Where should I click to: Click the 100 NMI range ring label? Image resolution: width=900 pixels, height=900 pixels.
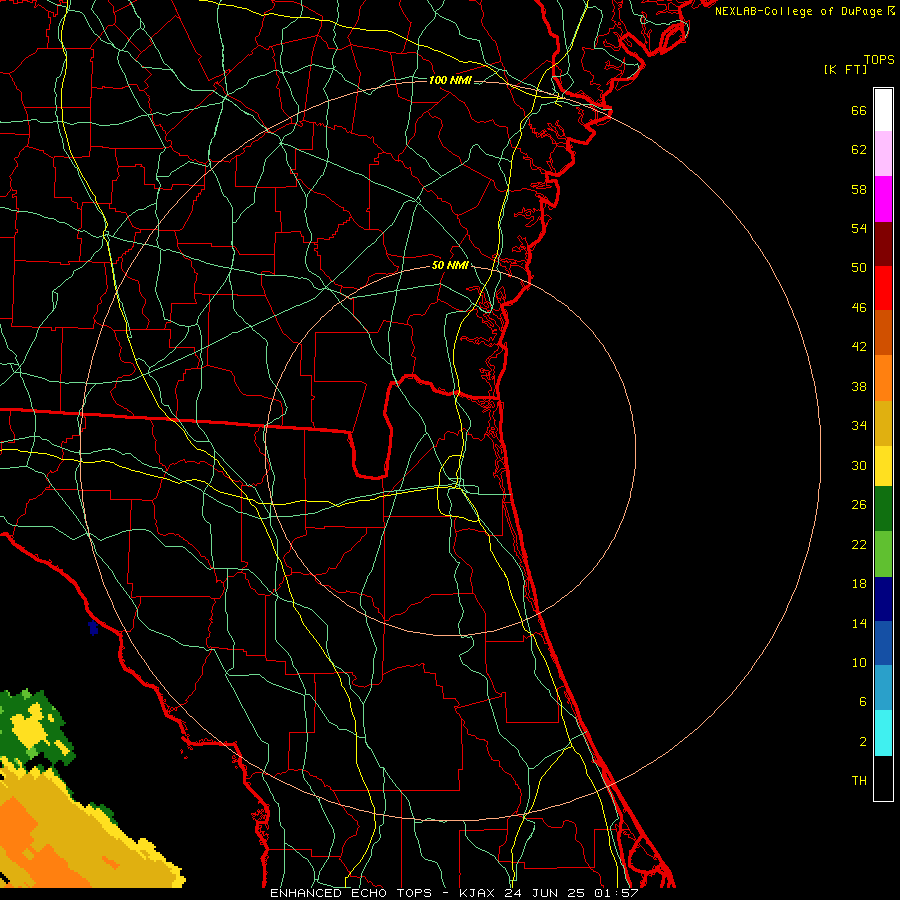point(450,80)
